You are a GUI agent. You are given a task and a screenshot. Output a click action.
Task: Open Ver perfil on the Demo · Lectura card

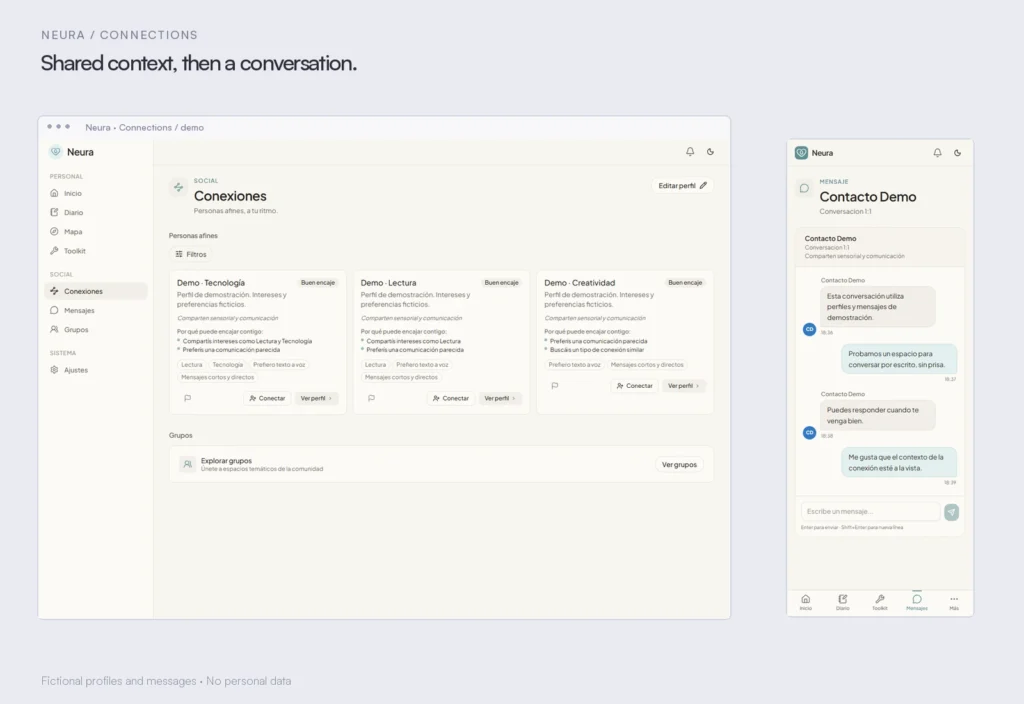pos(500,398)
